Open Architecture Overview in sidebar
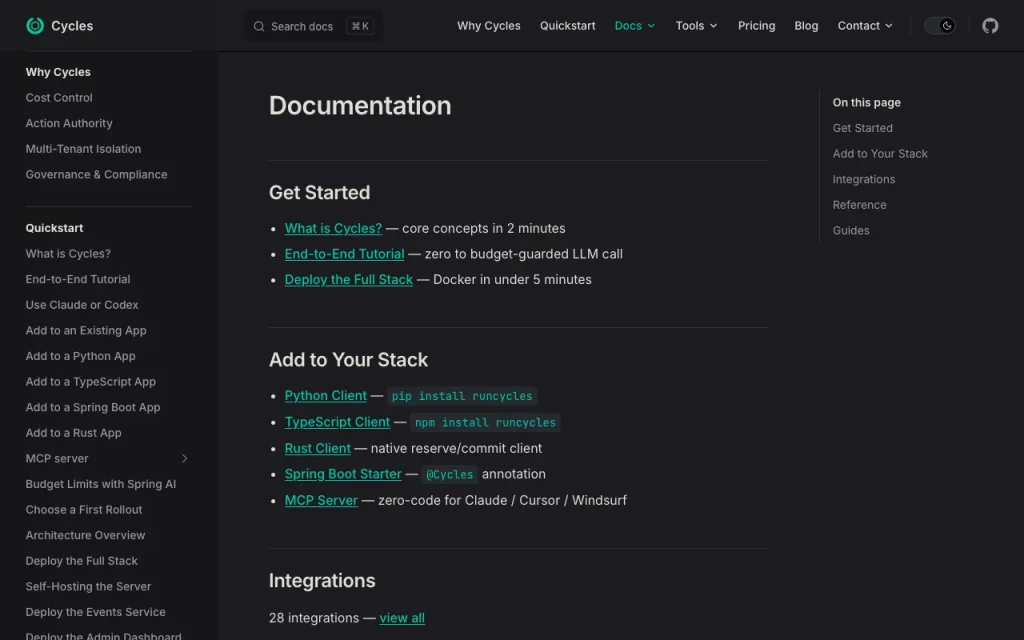 tap(85, 535)
